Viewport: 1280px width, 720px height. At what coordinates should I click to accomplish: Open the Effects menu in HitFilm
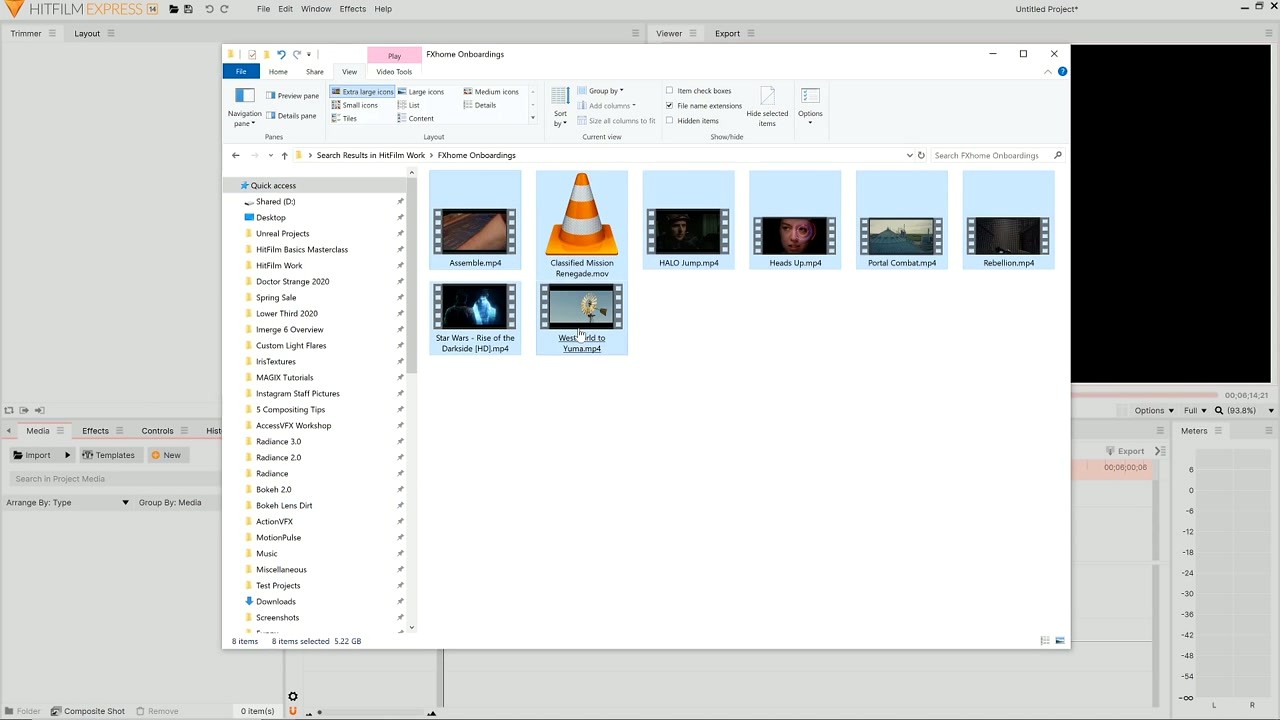pos(352,9)
